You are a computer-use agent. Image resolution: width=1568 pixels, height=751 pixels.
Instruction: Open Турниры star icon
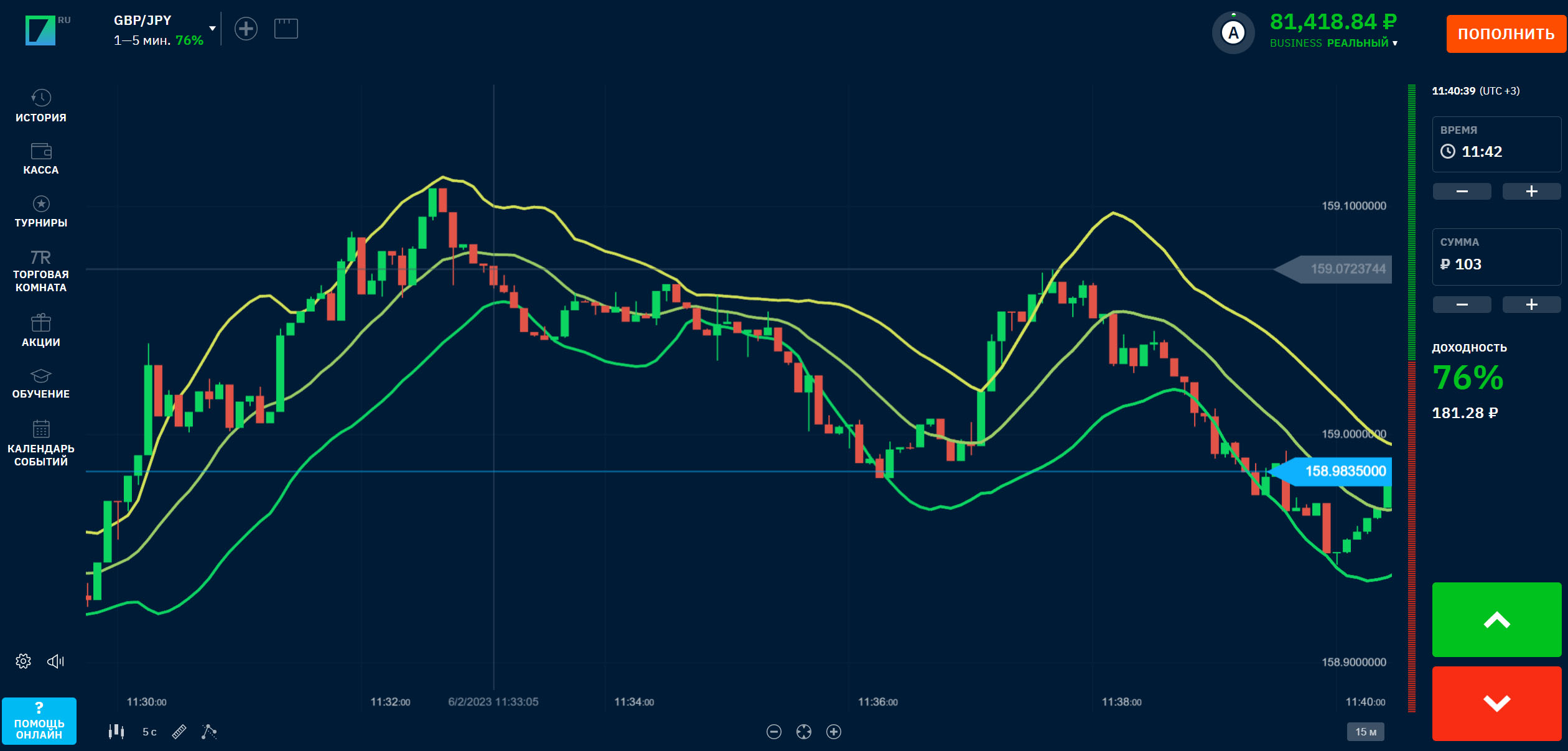click(41, 203)
